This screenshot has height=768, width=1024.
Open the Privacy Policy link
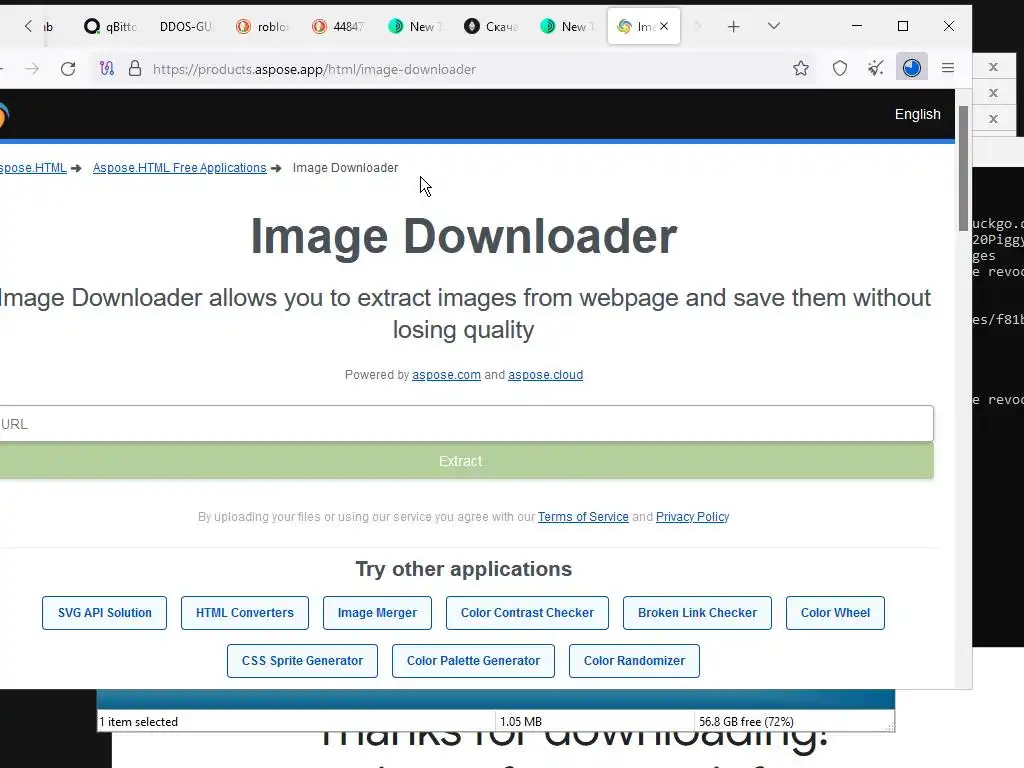coord(692,517)
